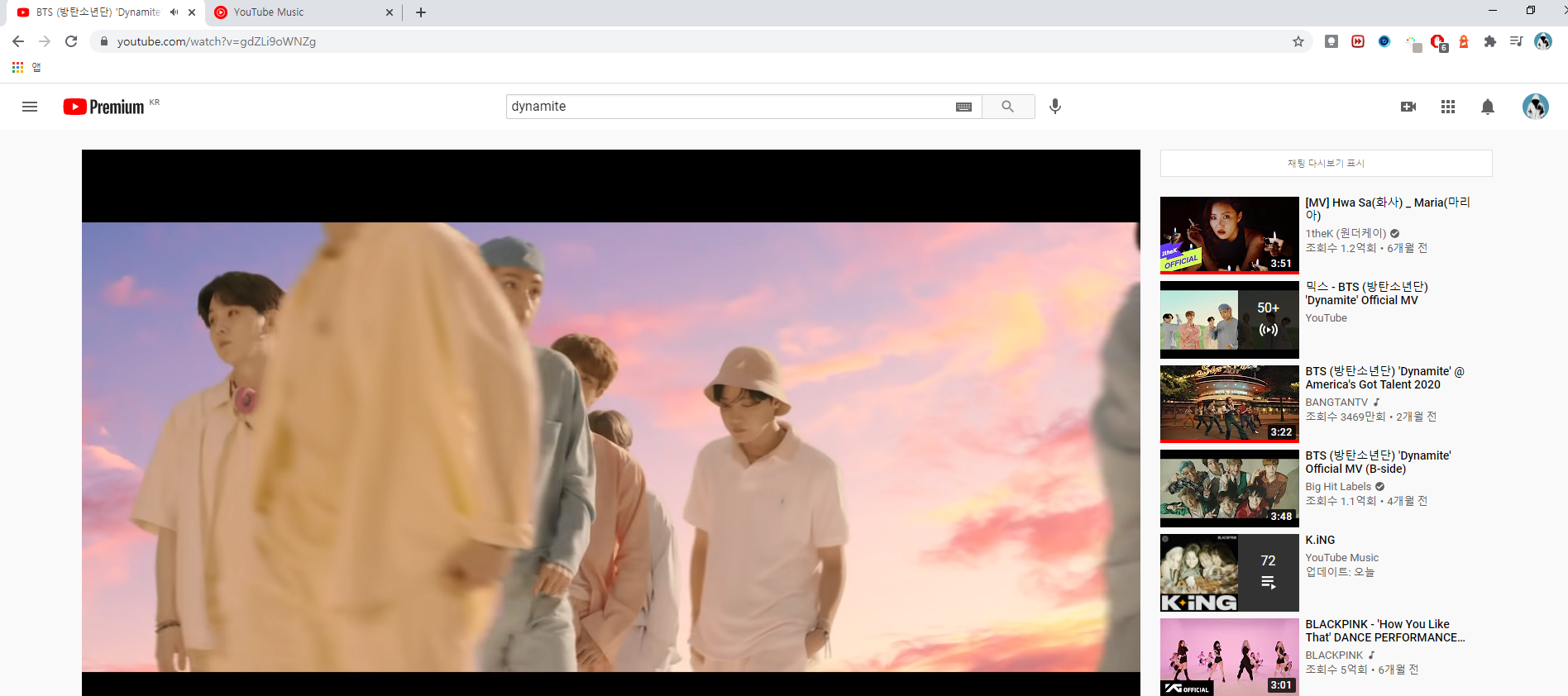This screenshot has height=696, width=1568.
Task: Click the red recorder extension icon
Action: pos(1358,41)
